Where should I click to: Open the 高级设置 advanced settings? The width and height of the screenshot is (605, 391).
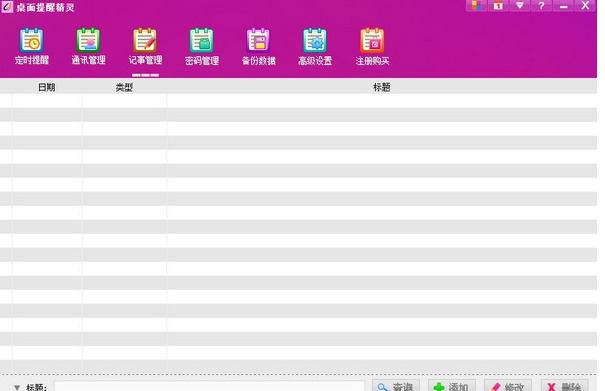[x=315, y=47]
